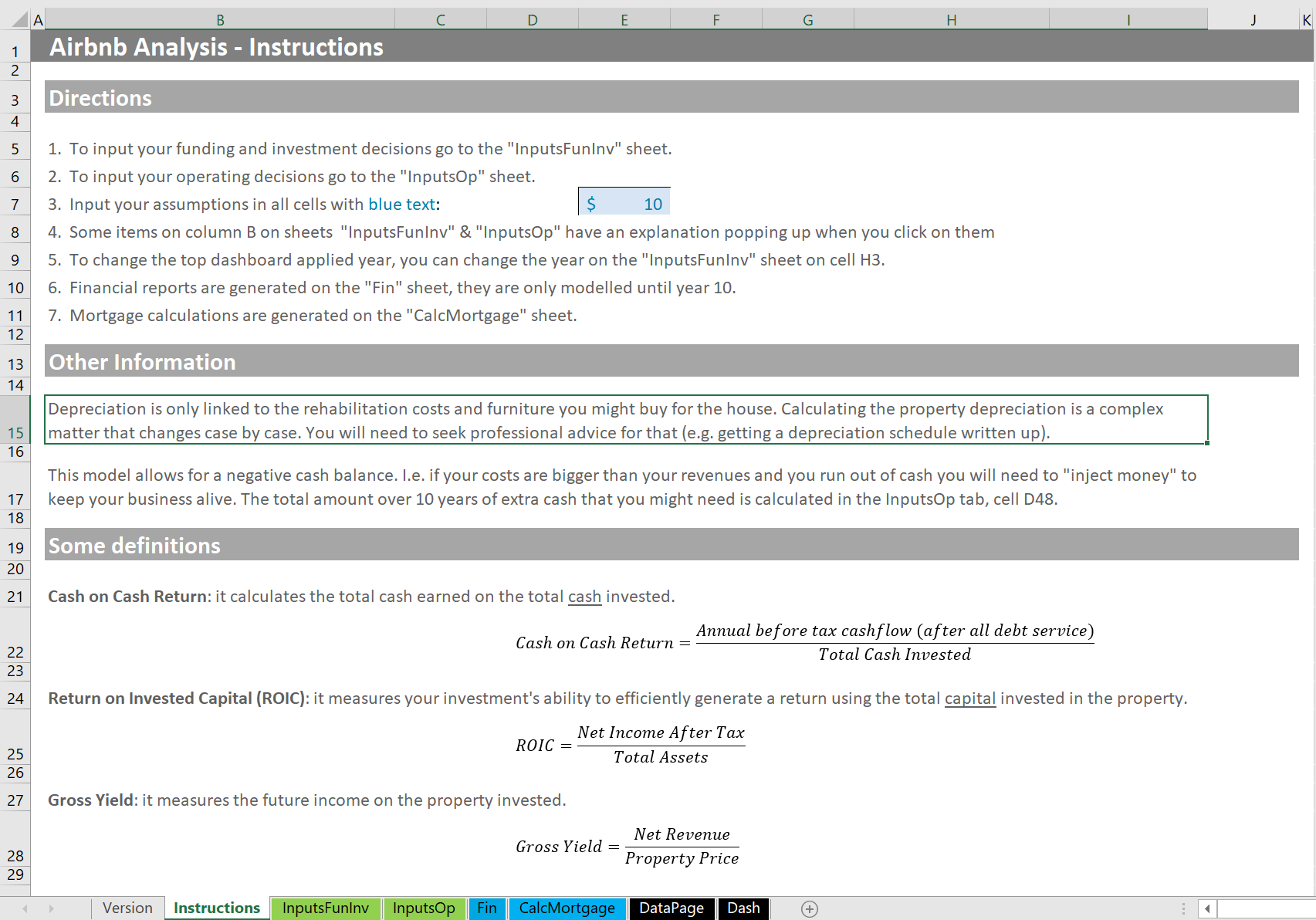The height and width of the screenshot is (920, 1316).
Task: Click the 'Airbnb Analysis - Instructions' title cell
Action: pyautogui.click(x=216, y=47)
